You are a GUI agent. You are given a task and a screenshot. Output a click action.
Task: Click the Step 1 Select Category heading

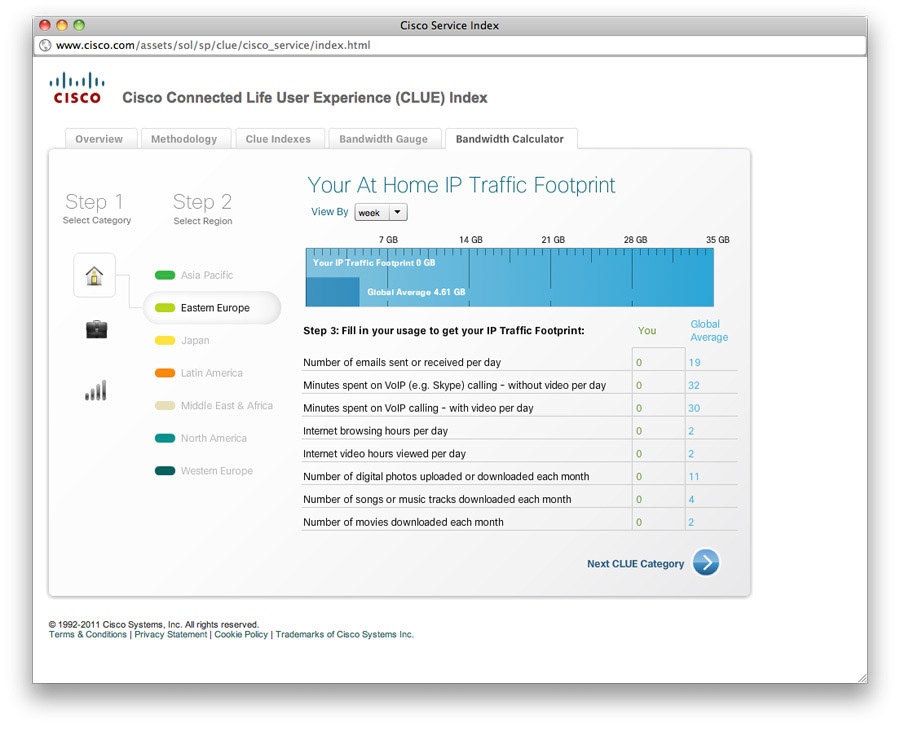click(96, 208)
